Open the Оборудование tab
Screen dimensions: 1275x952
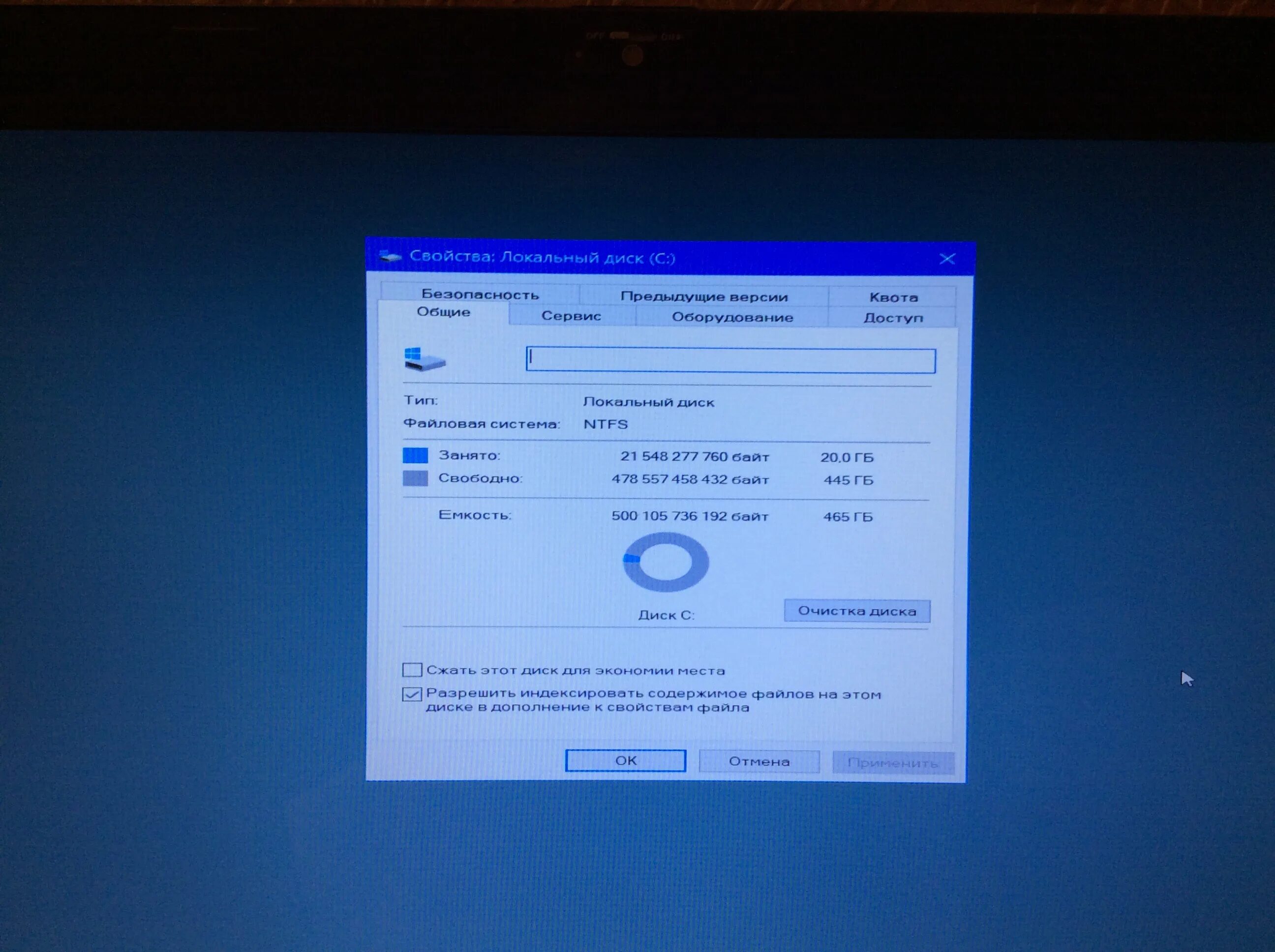click(x=732, y=317)
